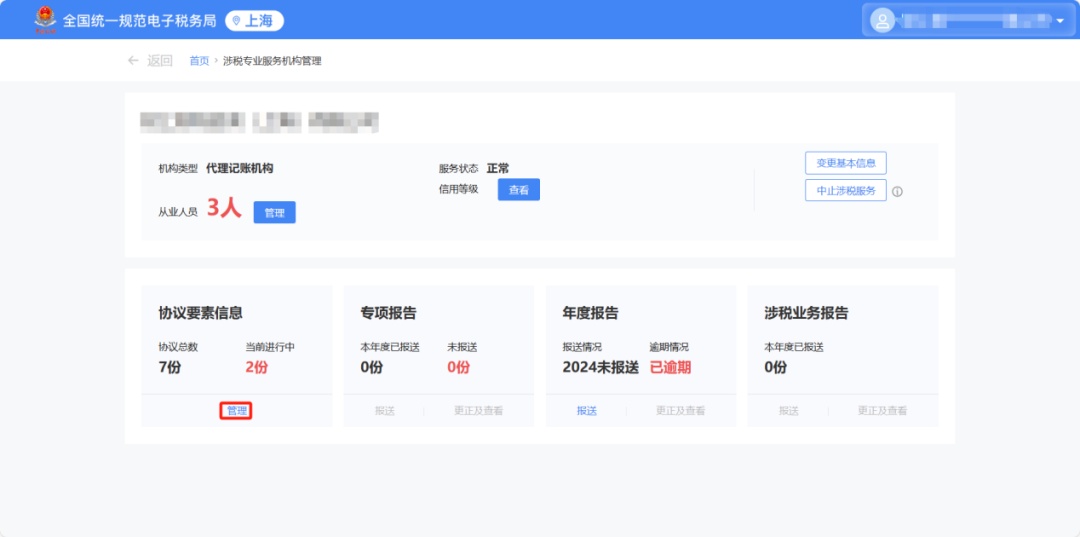The image size is (1080, 537).
Task: Click 管理 button beside 从业人员
Action: [x=274, y=213]
